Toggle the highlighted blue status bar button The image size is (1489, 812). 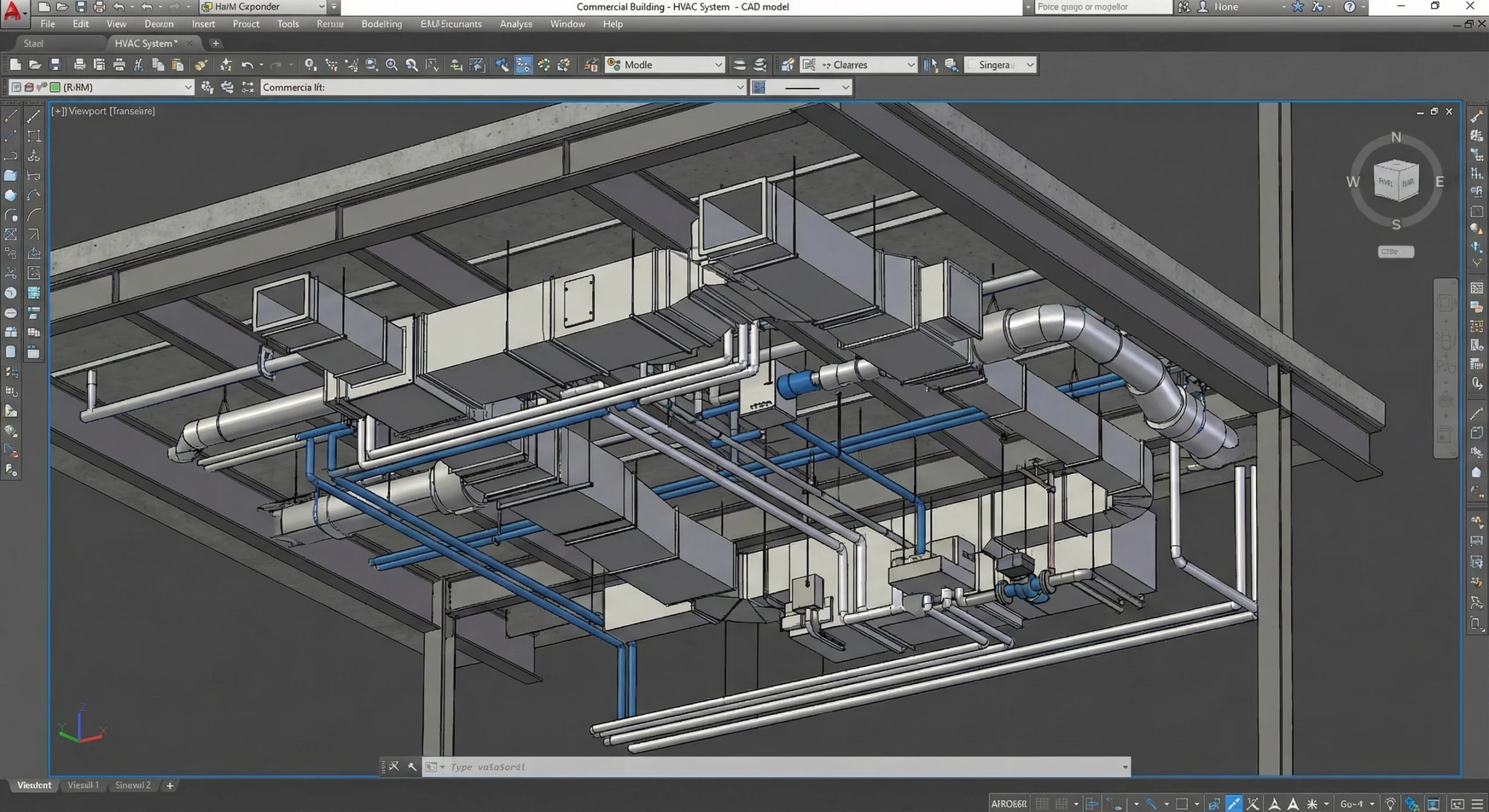[1233, 804]
